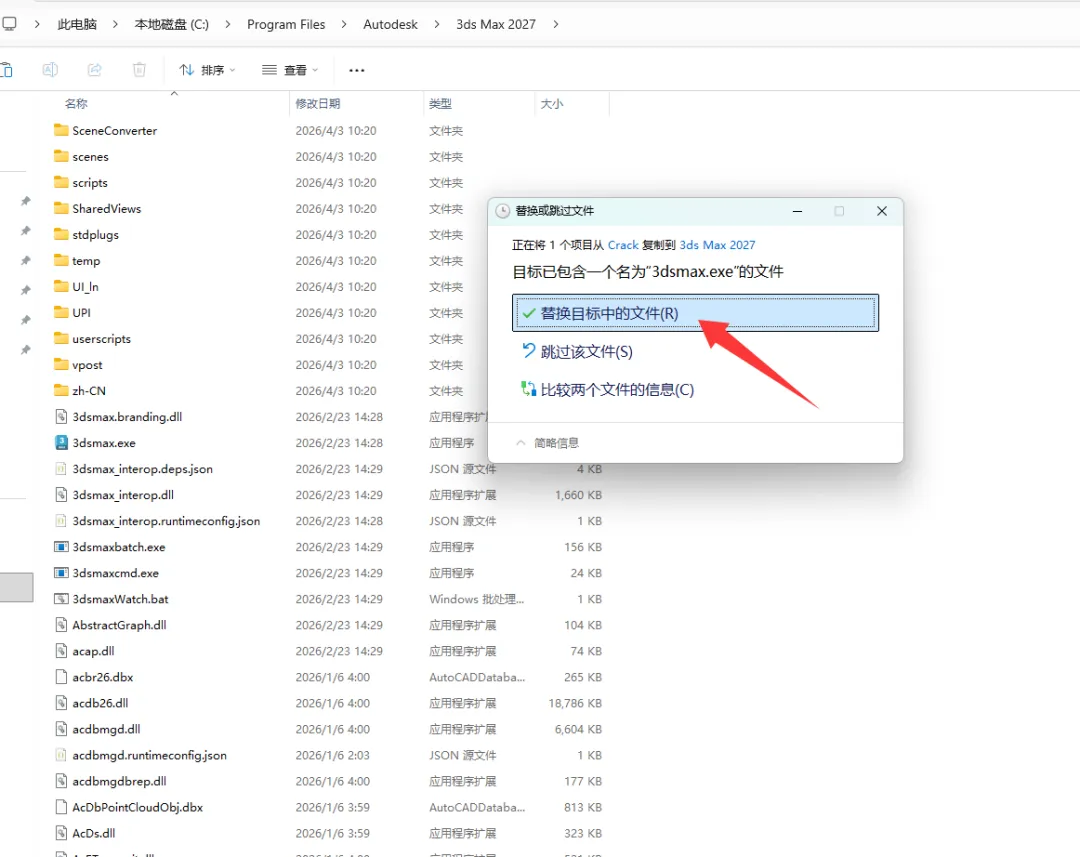Image resolution: width=1080 pixels, height=857 pixels.
Task: Collapse details via 简略信息 expander
Action: (548, 443)
